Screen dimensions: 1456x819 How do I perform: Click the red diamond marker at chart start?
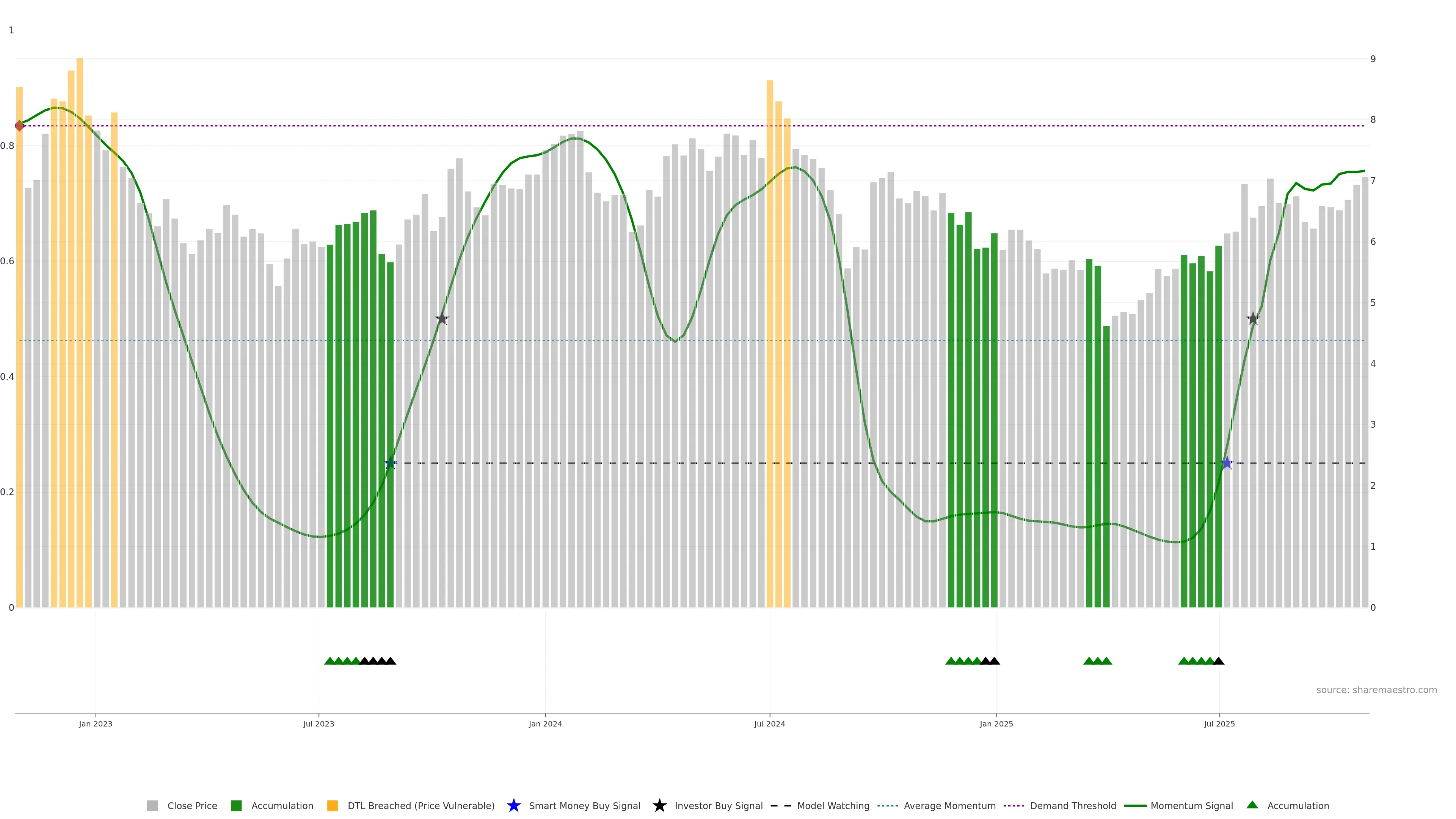click(x=20, y=126)
